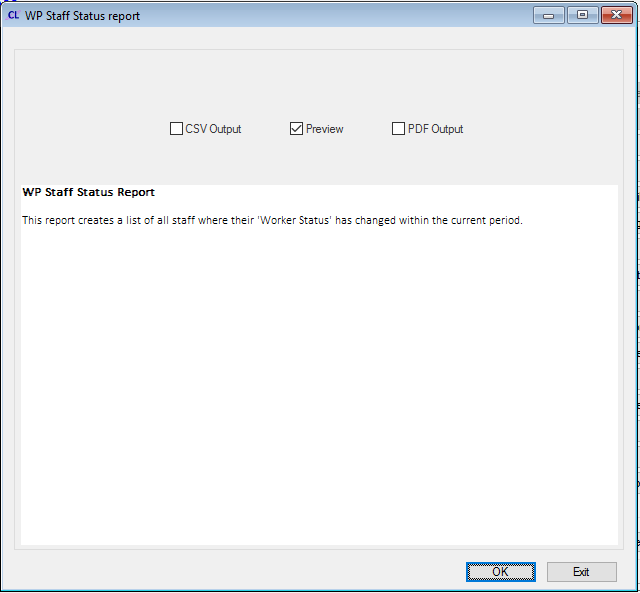Click the bold 'WP Staff Status Report' heading
640x593 pixels.
[88, 192]
